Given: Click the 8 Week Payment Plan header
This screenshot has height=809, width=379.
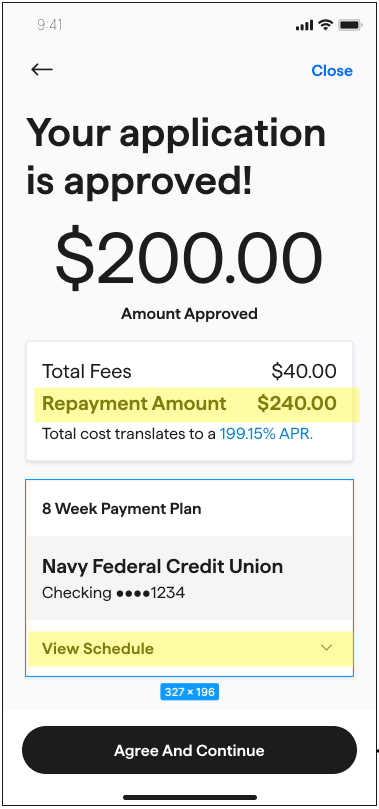Looking at the screenshot, I should point(122,509).
